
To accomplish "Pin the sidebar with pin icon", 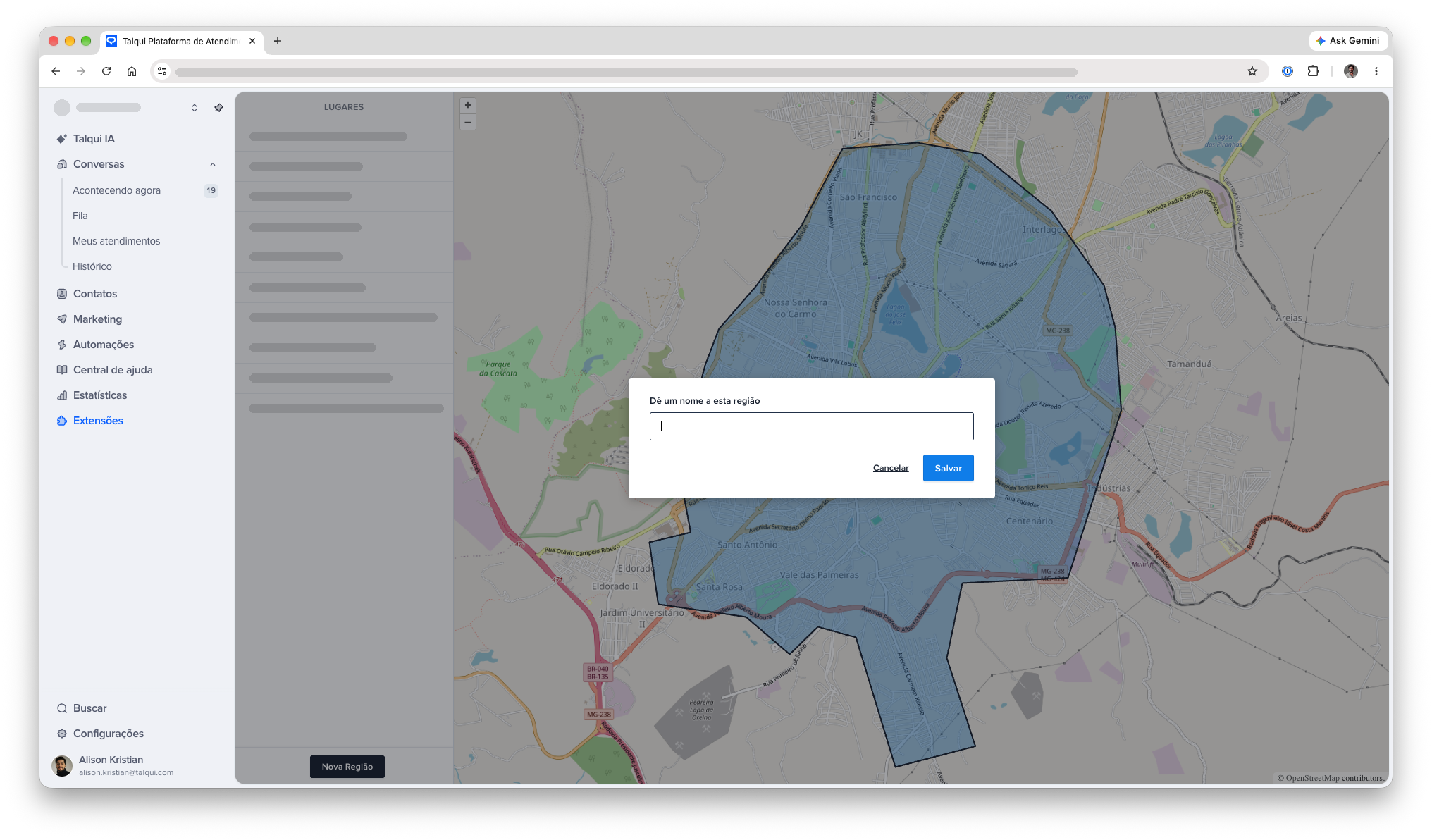I will coord(218,108).
